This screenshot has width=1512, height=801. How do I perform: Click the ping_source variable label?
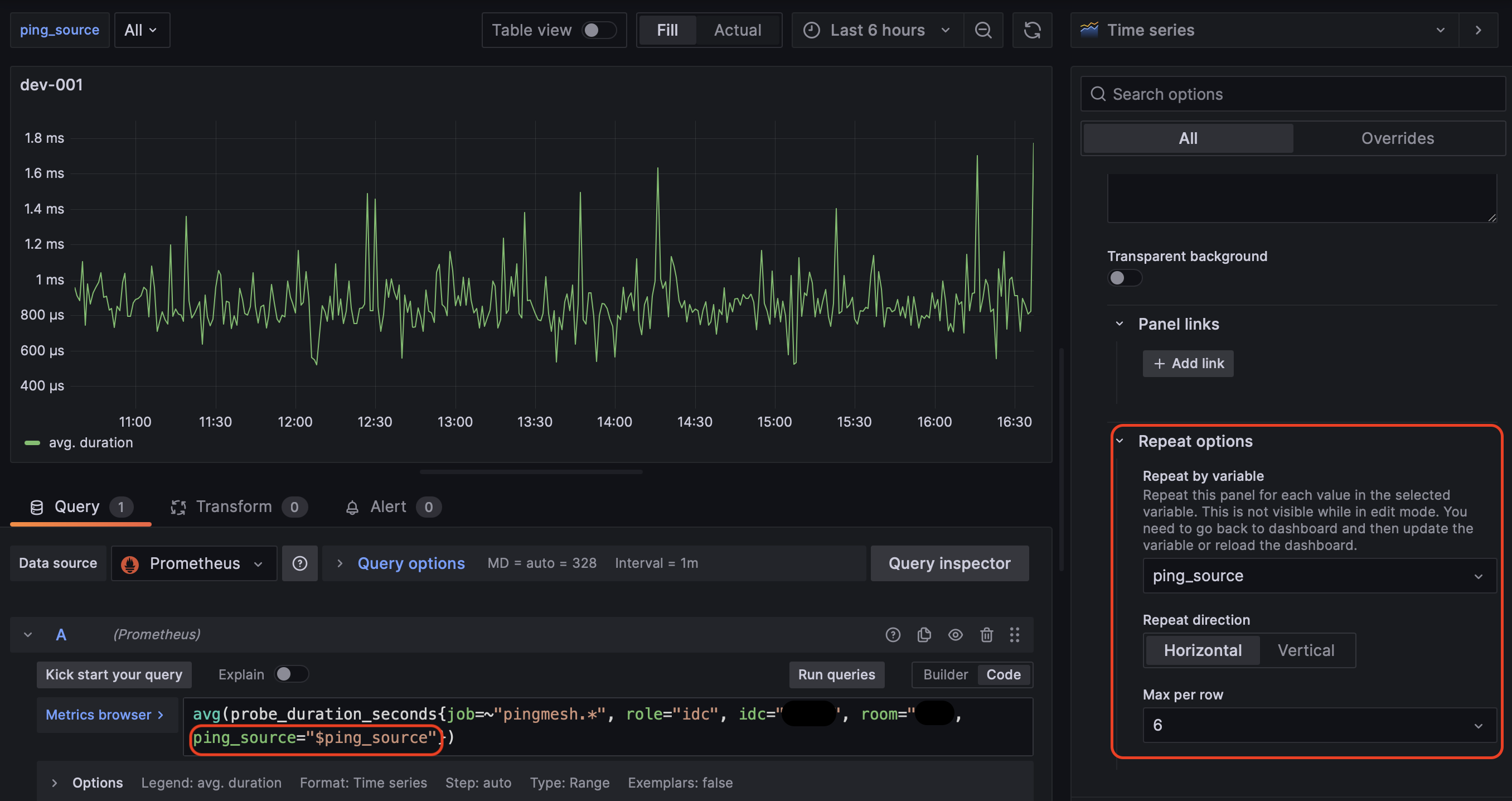click(60, 30)
